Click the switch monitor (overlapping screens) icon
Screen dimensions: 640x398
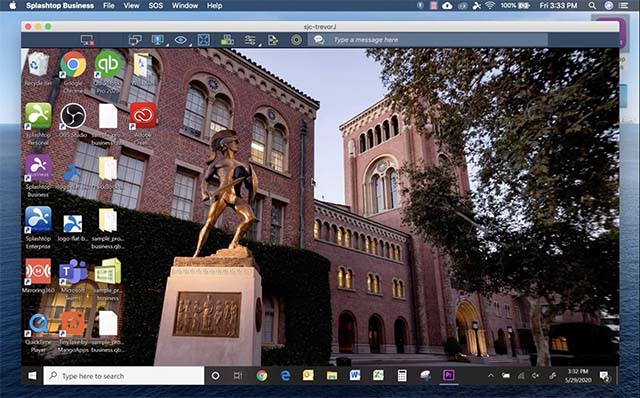click(135, 40)
